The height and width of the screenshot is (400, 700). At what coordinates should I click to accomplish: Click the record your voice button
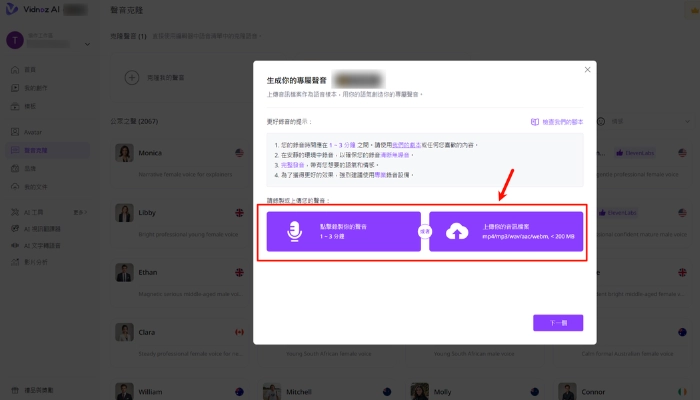[344, 231]
